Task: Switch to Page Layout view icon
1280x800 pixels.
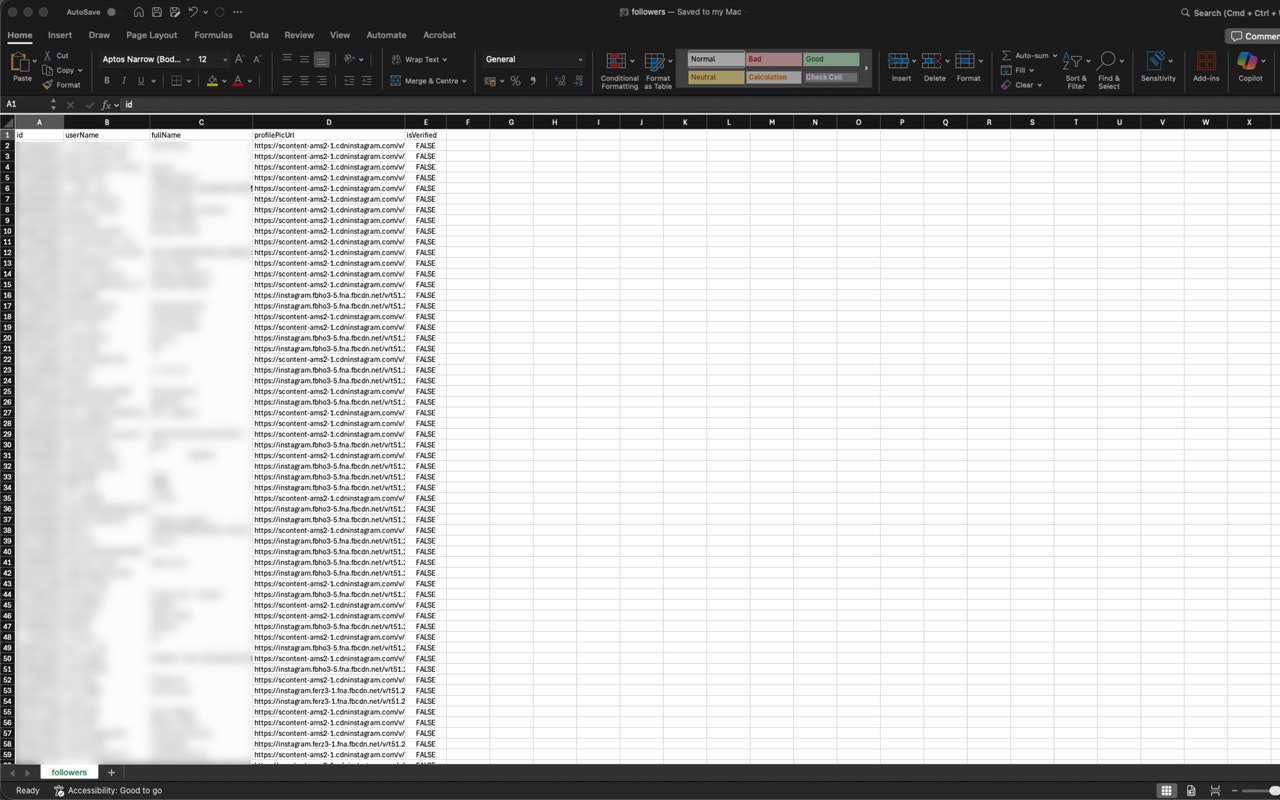Action: coord(1190,790)
